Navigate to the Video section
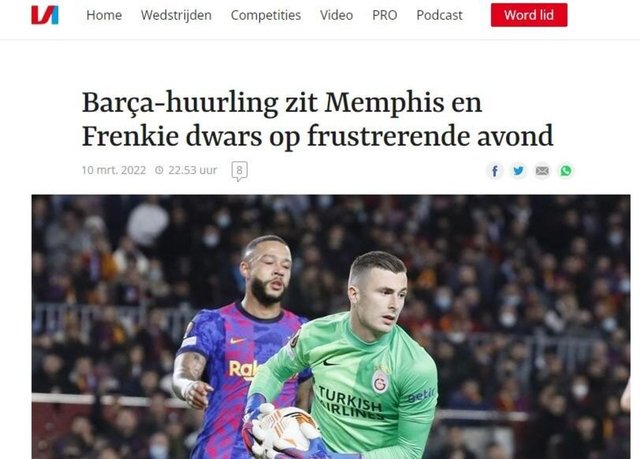 point(336,15)
